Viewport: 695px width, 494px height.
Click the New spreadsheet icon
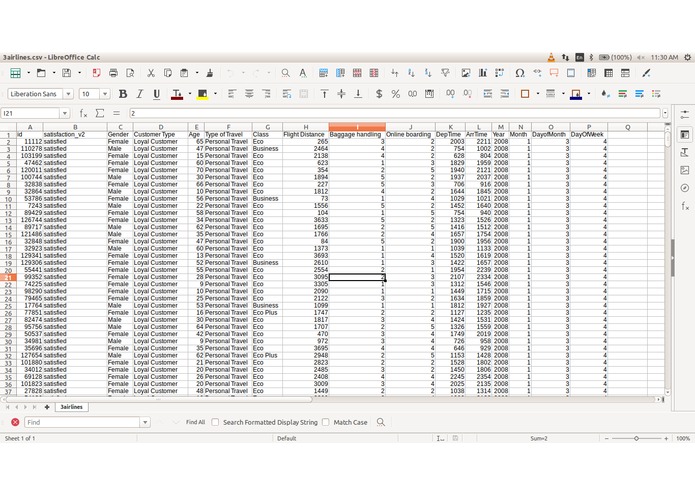click(16, 73)
